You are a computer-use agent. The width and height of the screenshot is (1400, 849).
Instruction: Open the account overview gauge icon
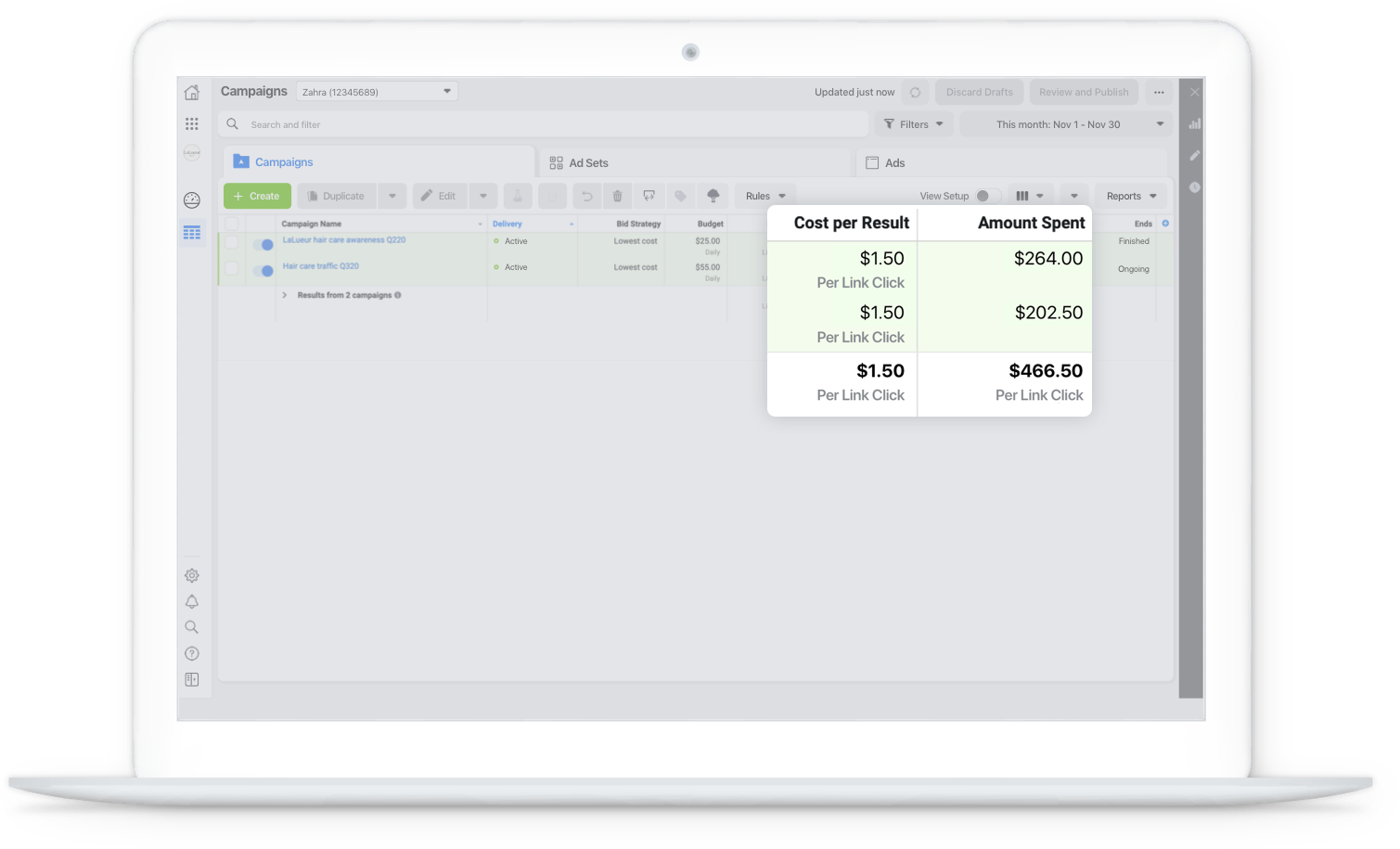coord(192,200)
